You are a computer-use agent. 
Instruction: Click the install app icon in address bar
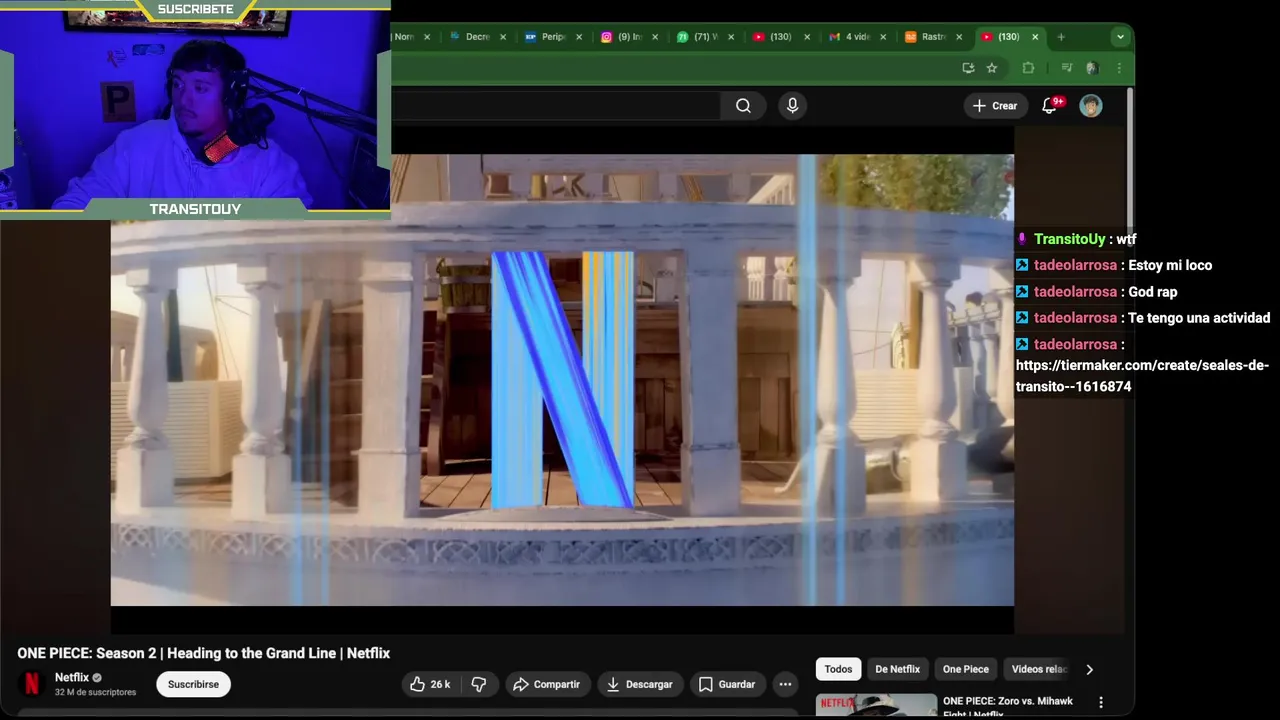pyautogui.click(x=967, y=68)
